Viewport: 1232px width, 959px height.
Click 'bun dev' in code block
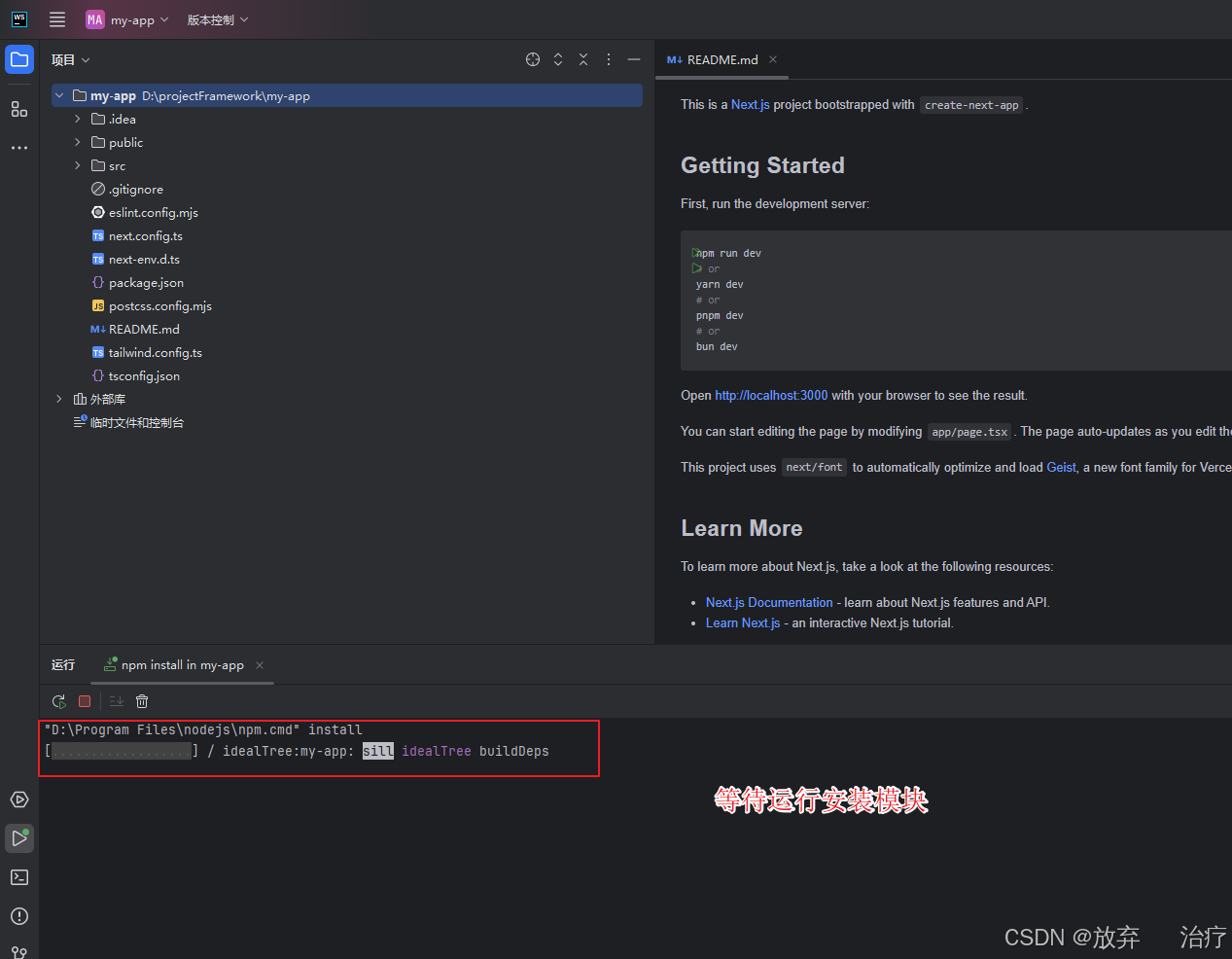(x=717, y=347)
